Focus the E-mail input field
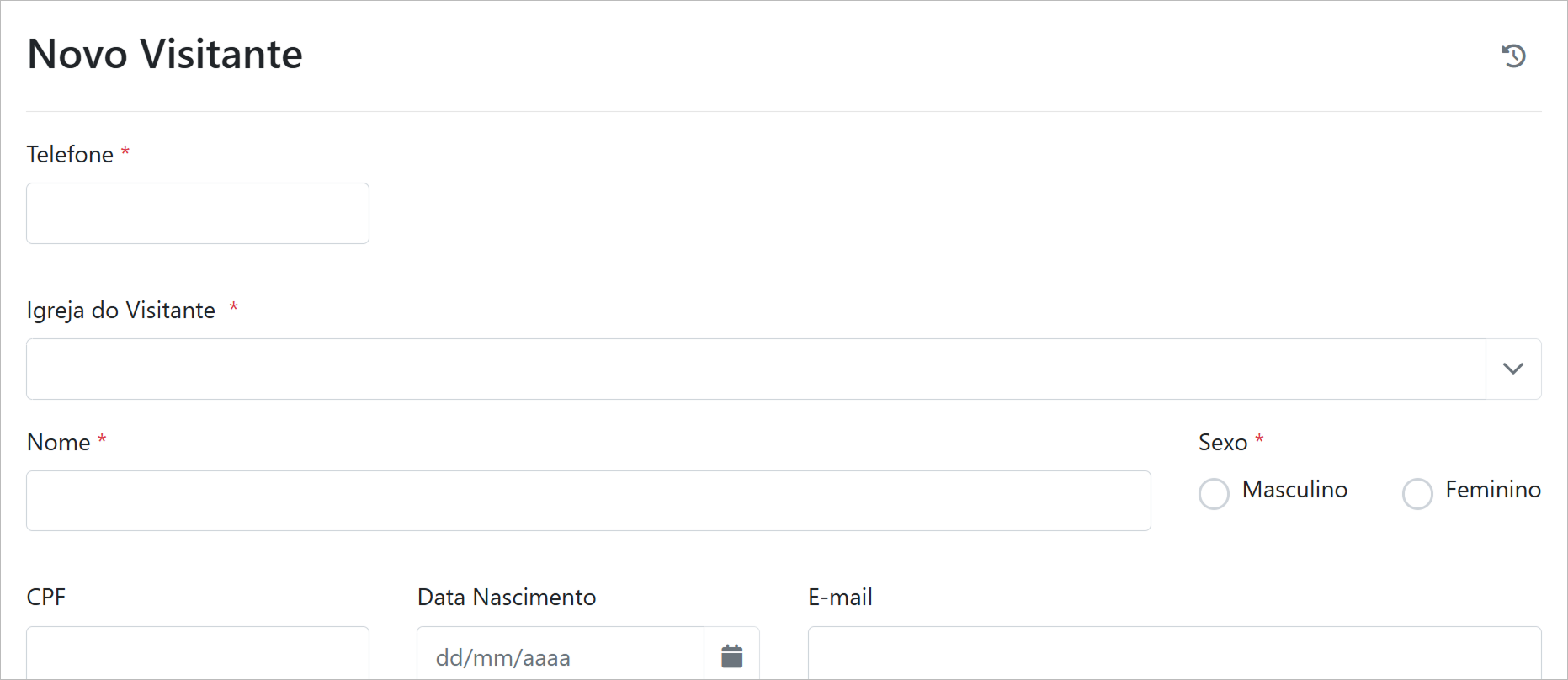This screenshot has height=680, width=1568. coord(1174,654)
